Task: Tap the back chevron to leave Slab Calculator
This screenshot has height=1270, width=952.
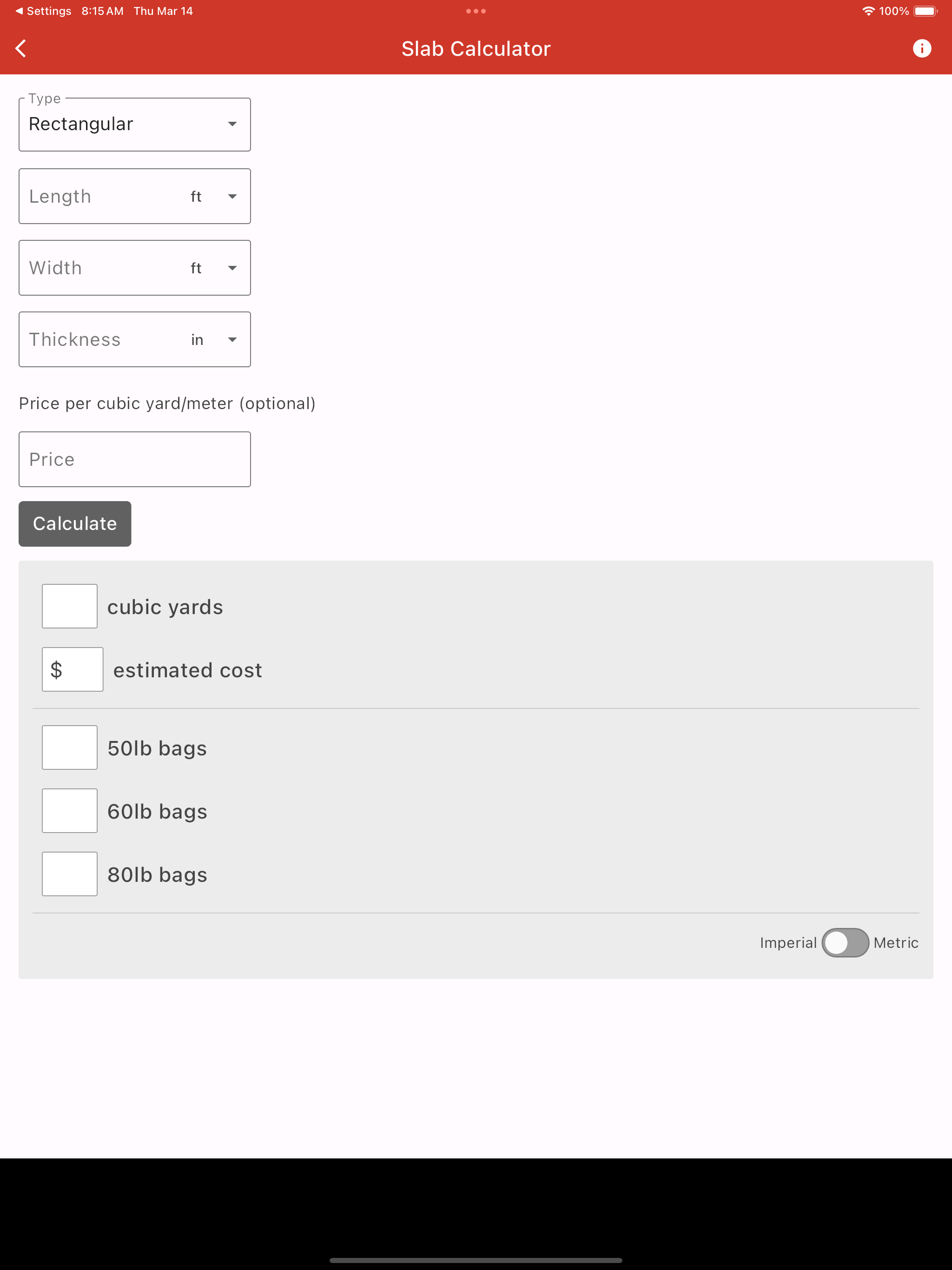Action: 20,48
